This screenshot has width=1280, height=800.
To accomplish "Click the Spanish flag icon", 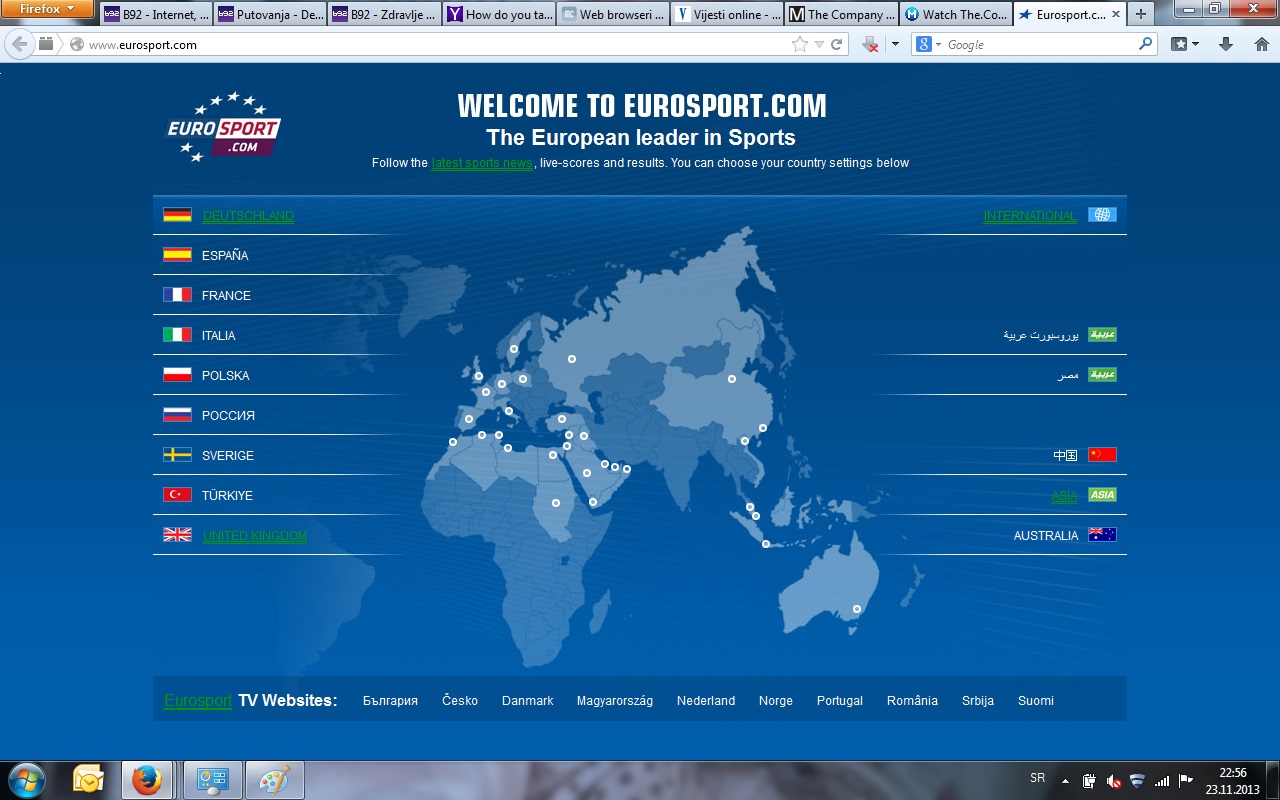I will pyautogui.click(x=177, y=255).
